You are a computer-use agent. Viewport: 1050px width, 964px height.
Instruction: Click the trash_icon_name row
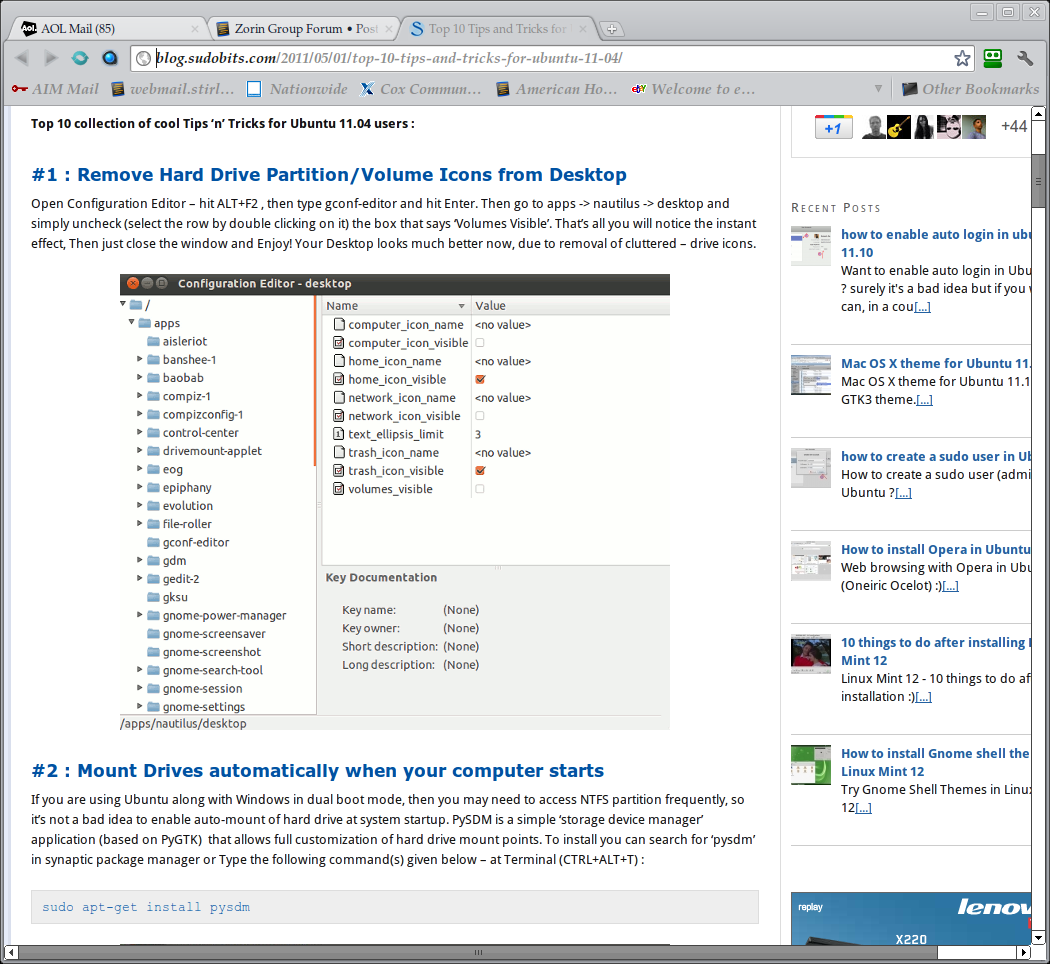pyautogui.click(x=496, y=453)
